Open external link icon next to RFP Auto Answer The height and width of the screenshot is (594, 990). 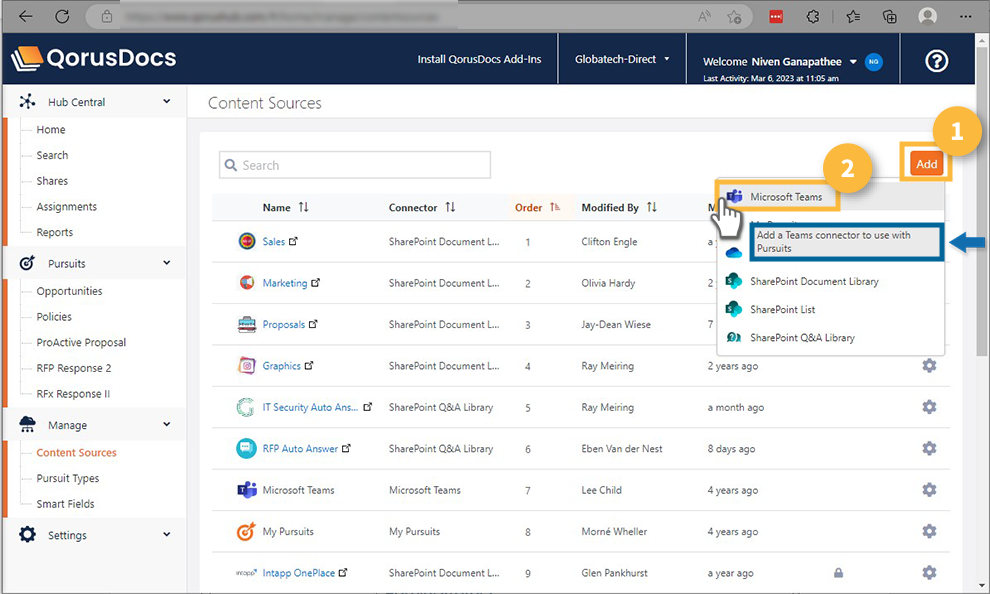[x=346, y=448]
